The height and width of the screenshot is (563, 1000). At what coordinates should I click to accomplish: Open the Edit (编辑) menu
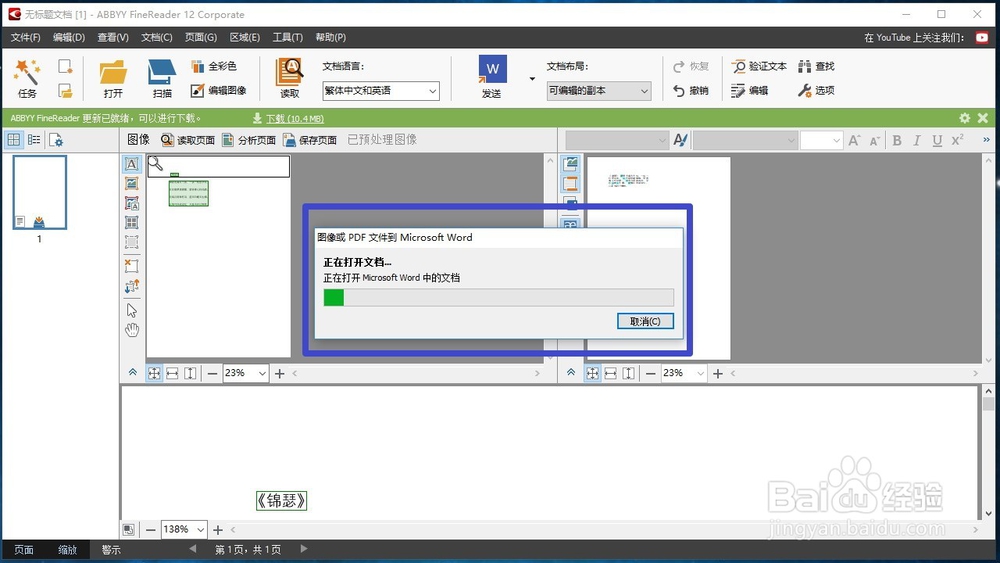69,38
